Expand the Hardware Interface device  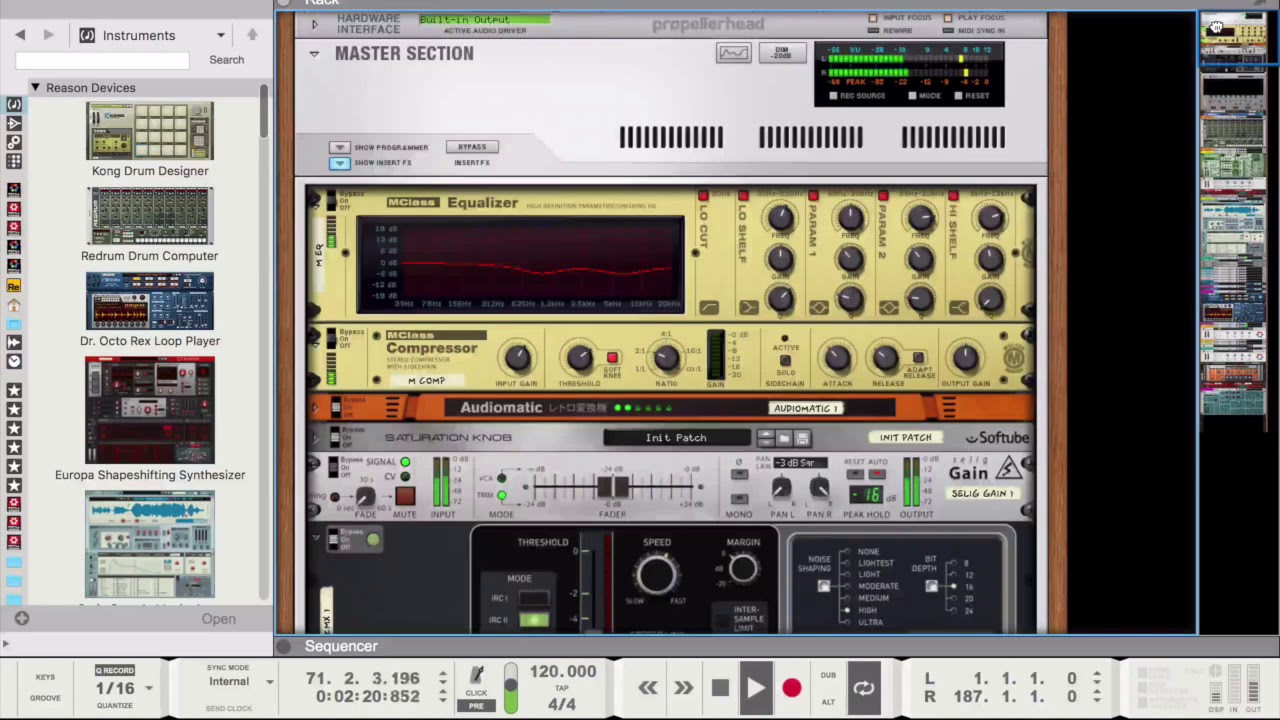pyautogui.click(x=314, y=24)
